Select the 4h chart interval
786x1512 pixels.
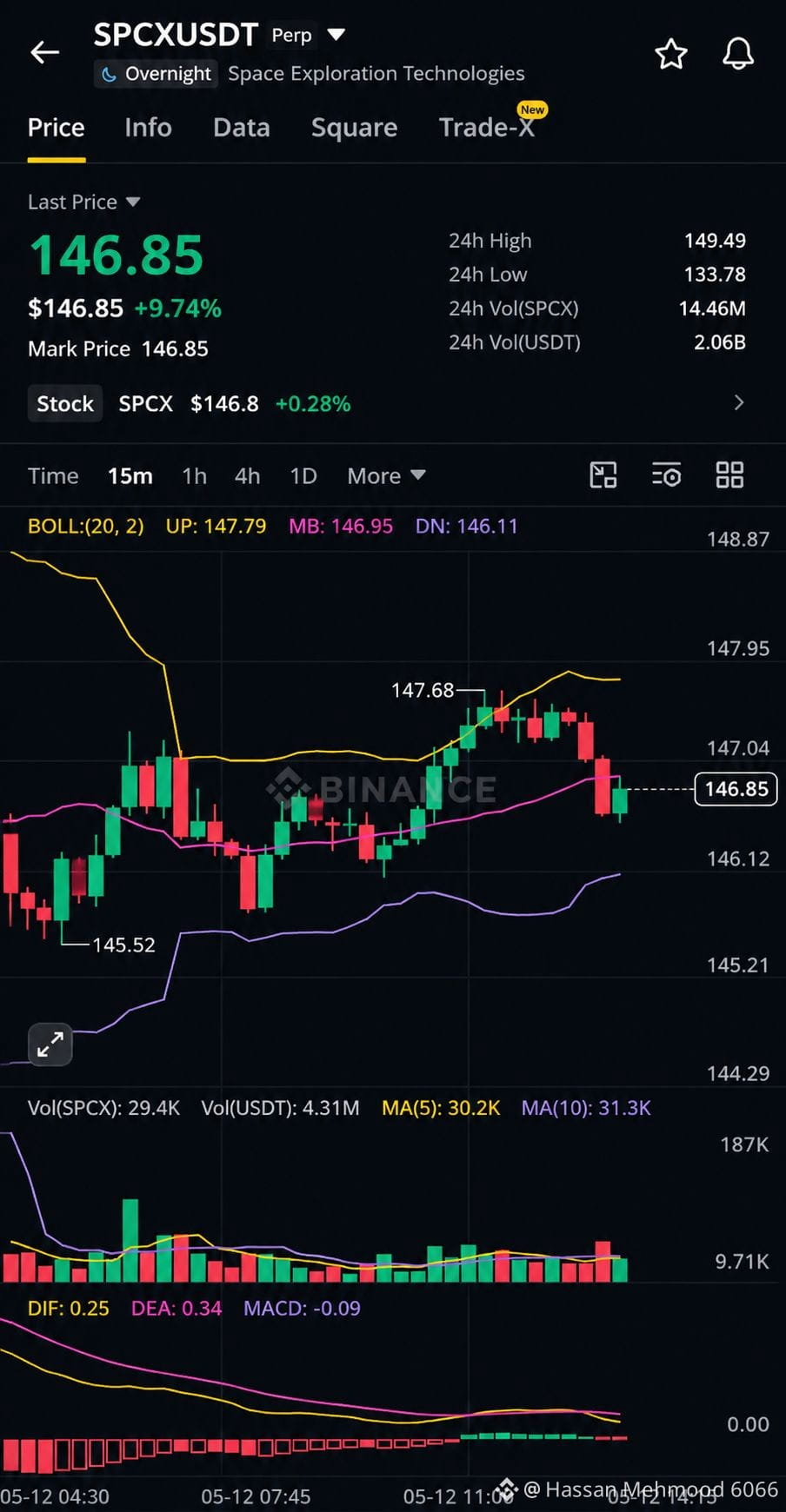tap(248, 476)
